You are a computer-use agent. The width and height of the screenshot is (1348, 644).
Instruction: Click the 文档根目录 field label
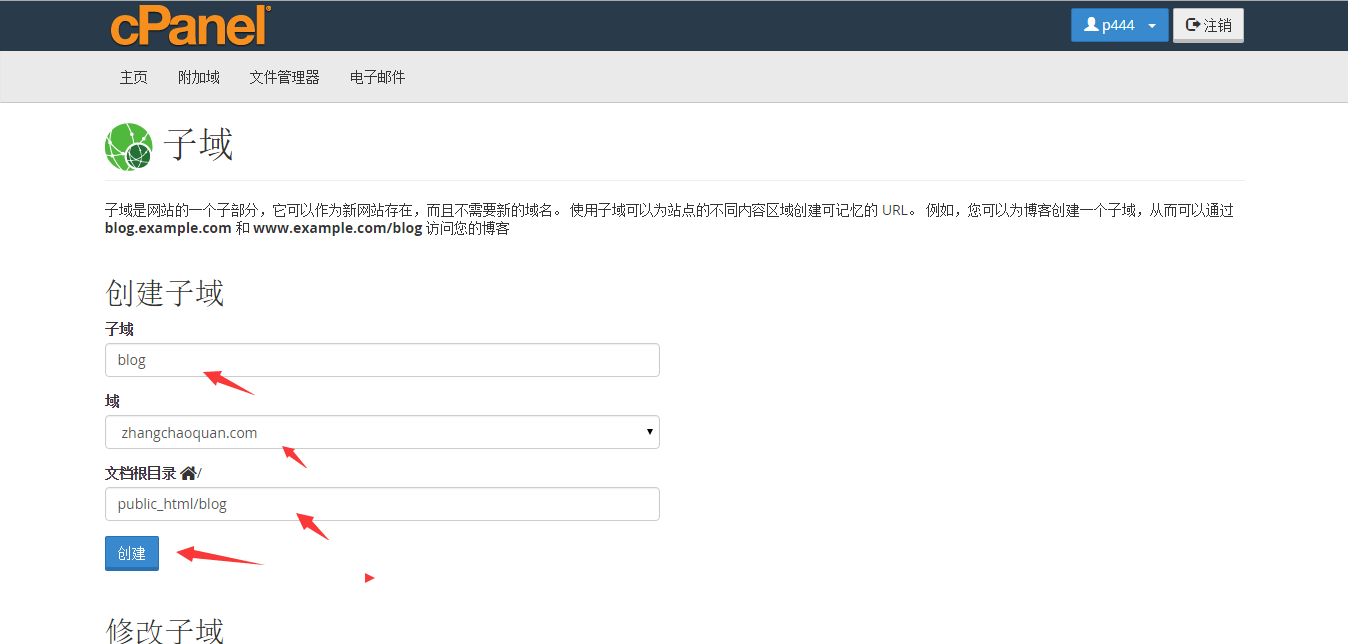[140, 473]
